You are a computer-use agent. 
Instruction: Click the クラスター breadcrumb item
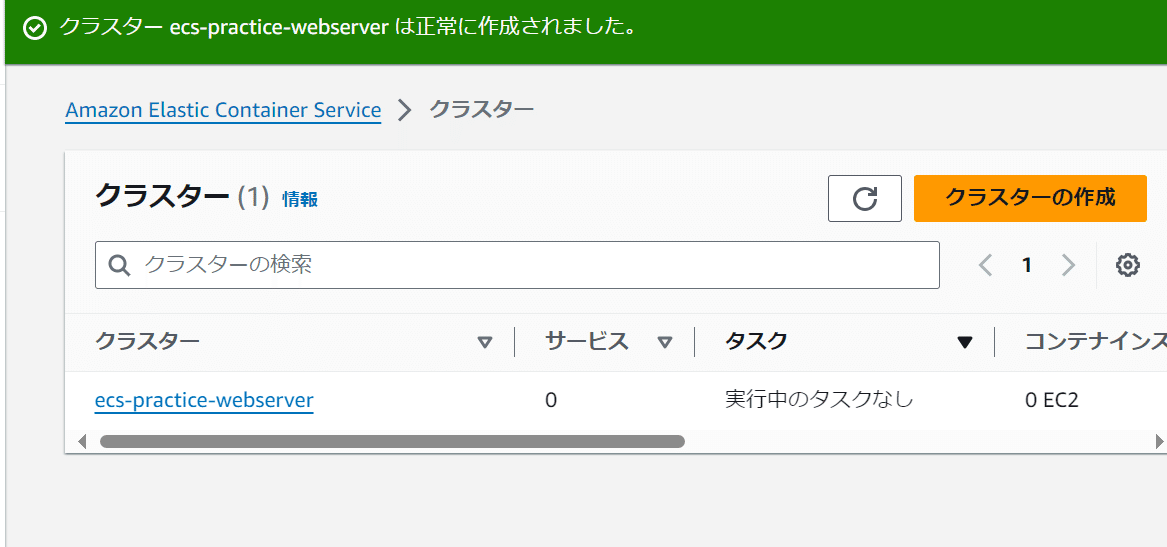pos(481,109)
